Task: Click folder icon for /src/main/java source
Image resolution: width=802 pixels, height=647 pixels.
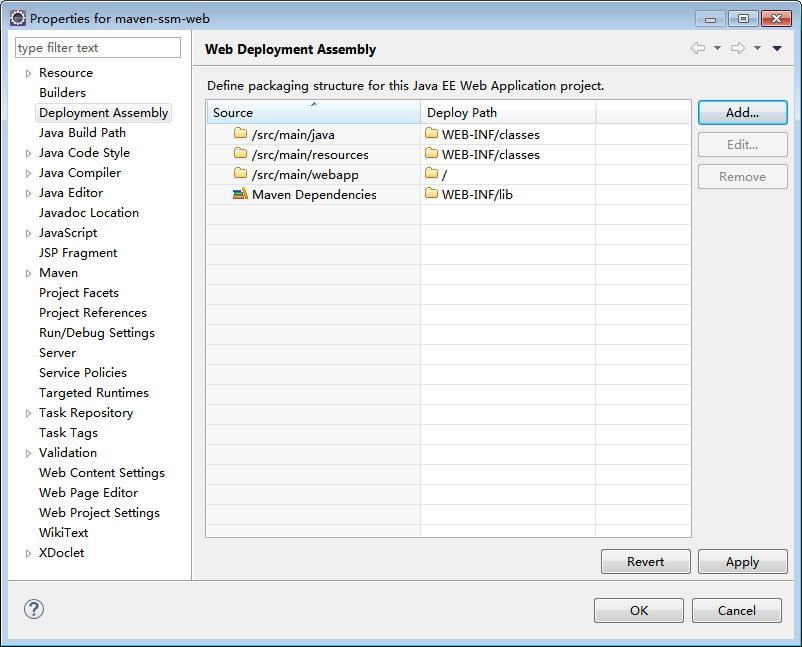Action: [x=240, y=133]
